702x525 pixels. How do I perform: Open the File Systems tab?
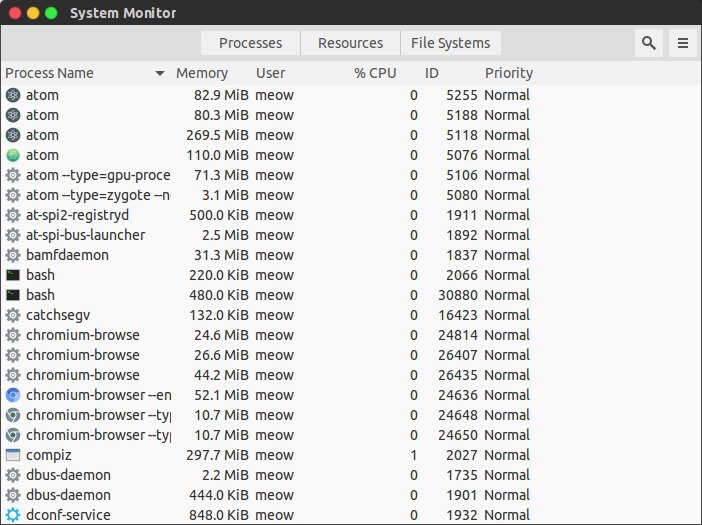pyautogui.click(x=450, y=43)
